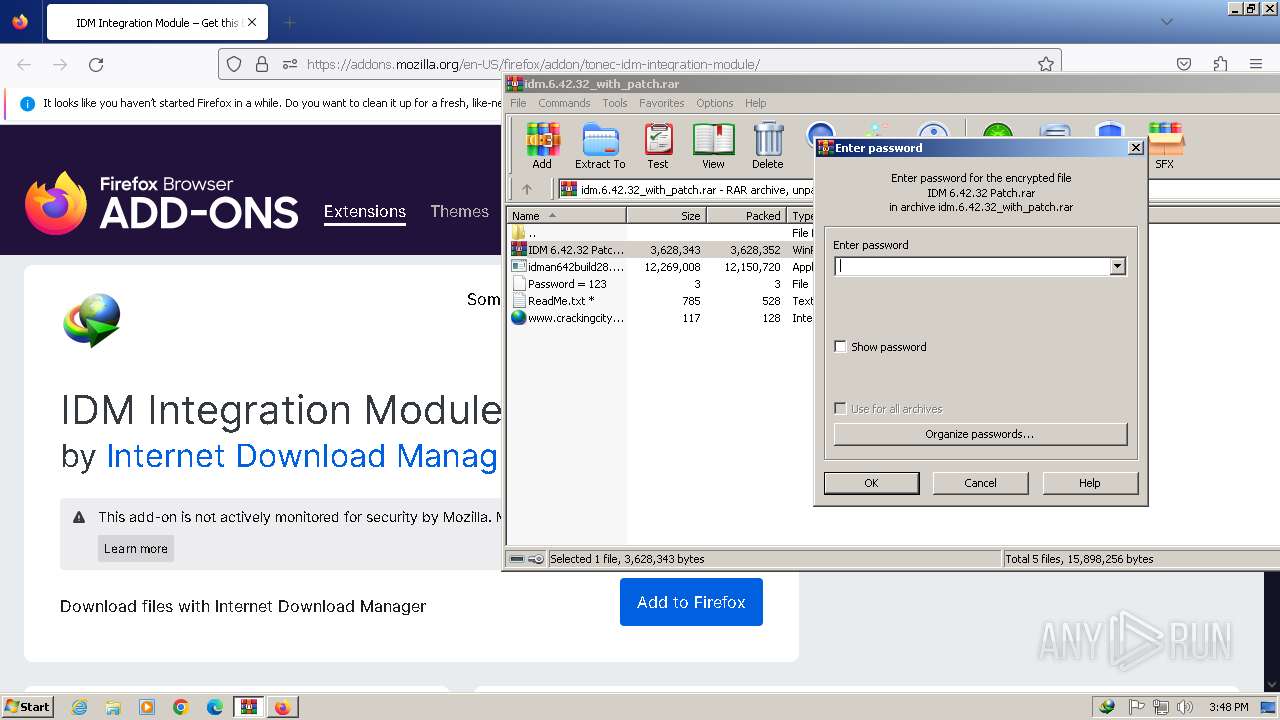Open WinRAR Options menu
This screenshot has height=720, width=1280.
click(715, 103)
